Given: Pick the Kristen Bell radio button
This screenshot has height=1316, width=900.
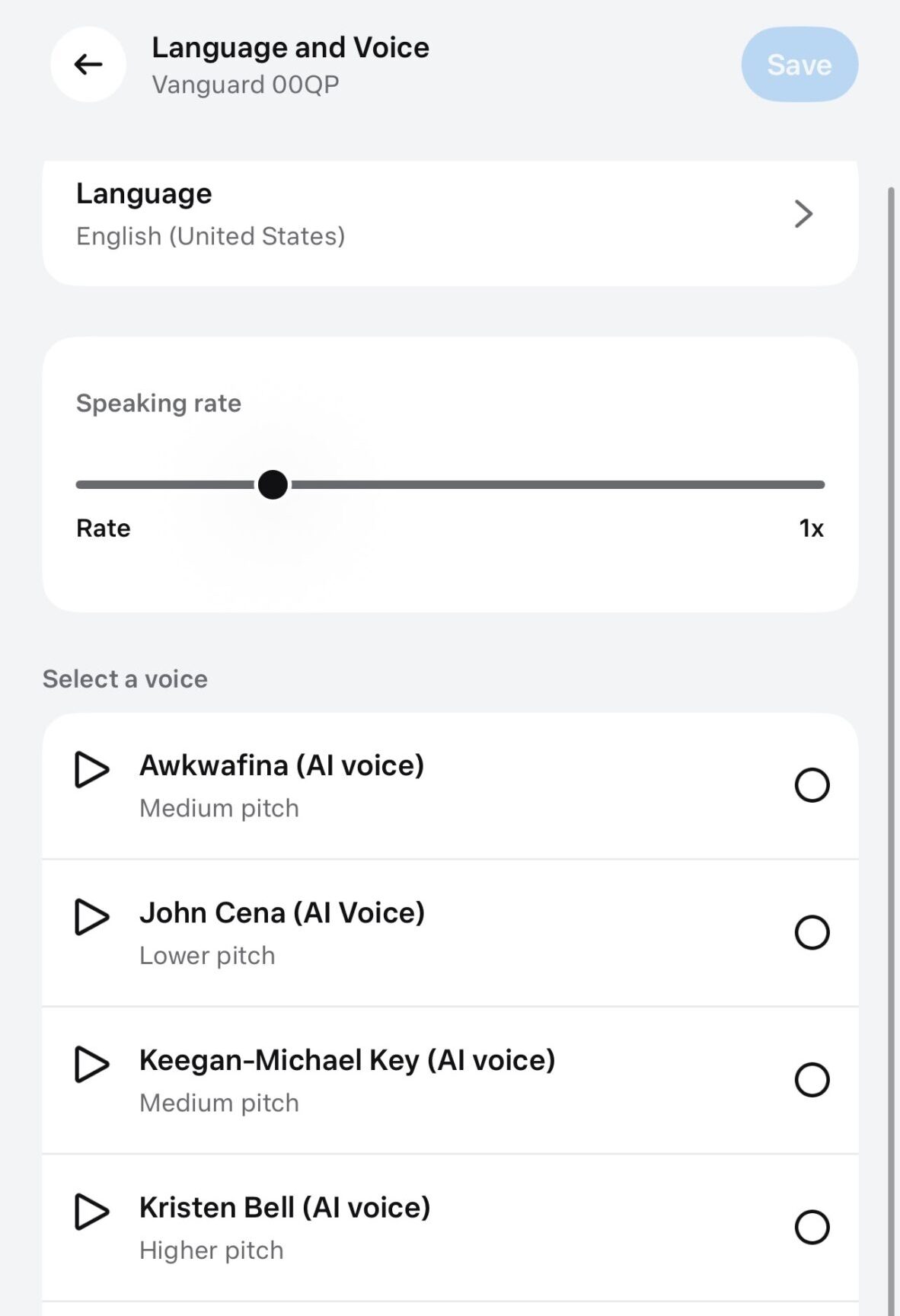Looking at the screenshot, I should tap(812, 1227).
